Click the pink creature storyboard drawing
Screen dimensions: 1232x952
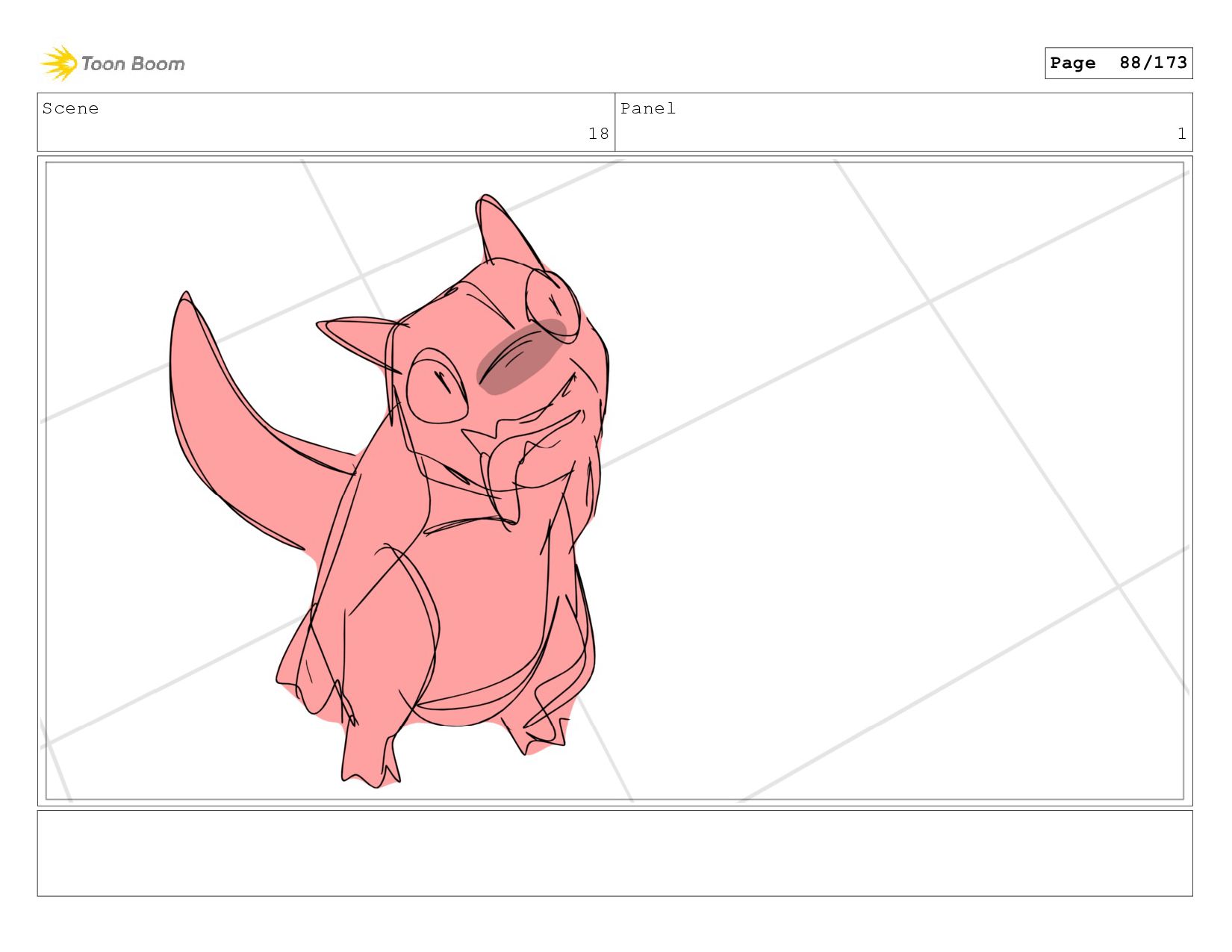click(x=390, y=491)
